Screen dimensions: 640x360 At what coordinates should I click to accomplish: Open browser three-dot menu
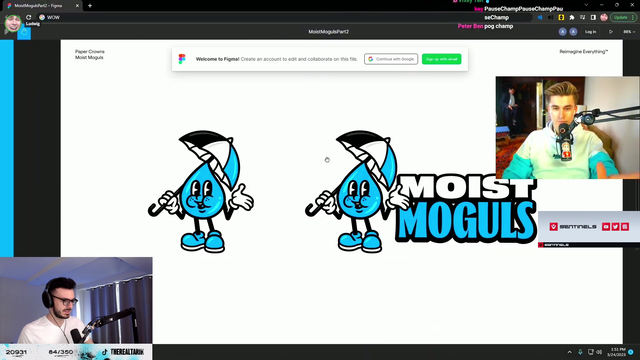[633, 18]
